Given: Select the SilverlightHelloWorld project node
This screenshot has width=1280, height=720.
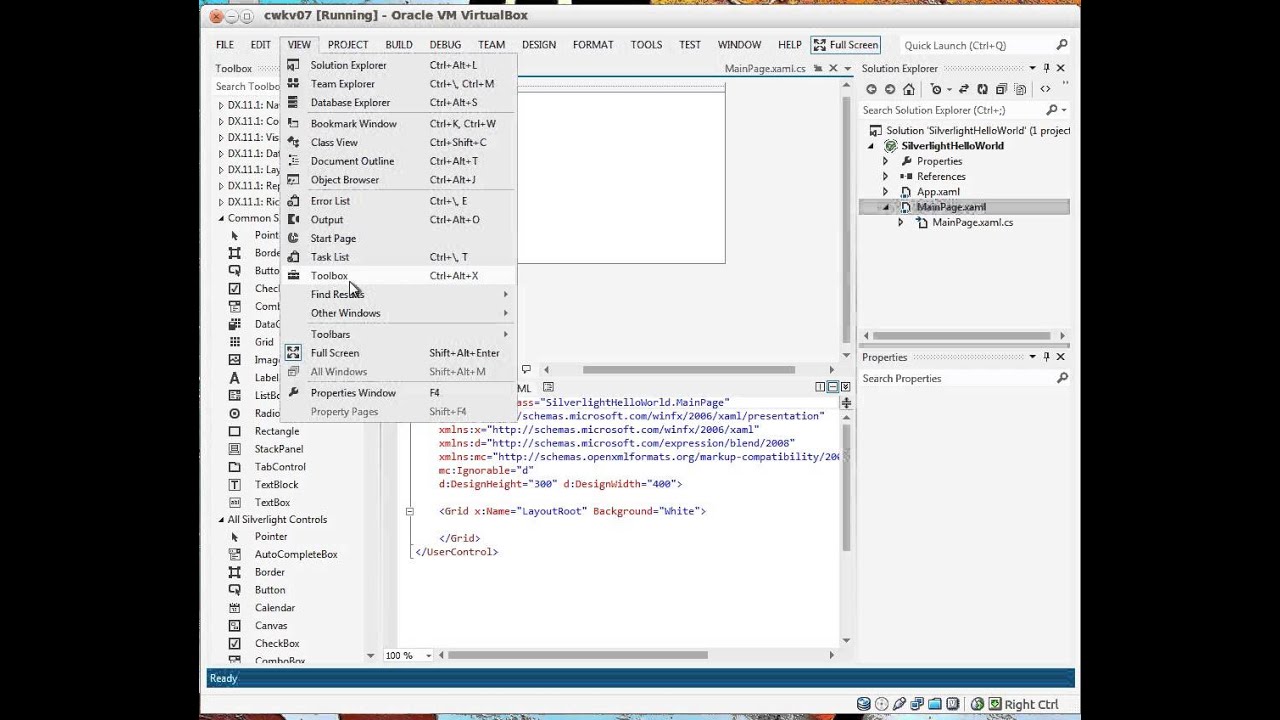Looking at the screenshot, I should [952, 146].
